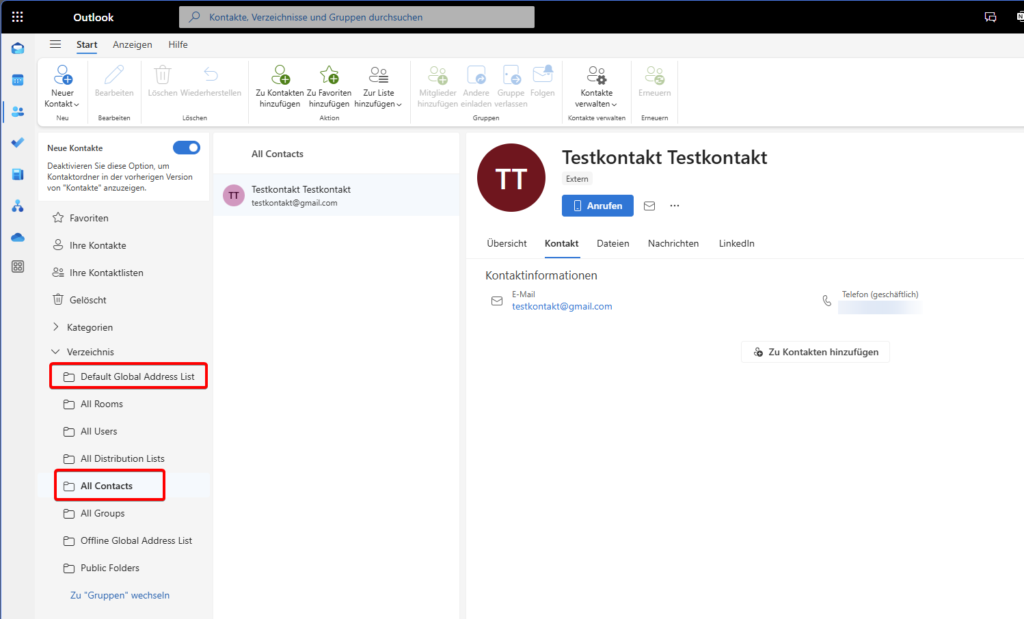Image resolution: width=1024 pixels, height=619 pixels.
Task: Switch to the Anzeigen ribbon tab
Action: tap(132, 45)
